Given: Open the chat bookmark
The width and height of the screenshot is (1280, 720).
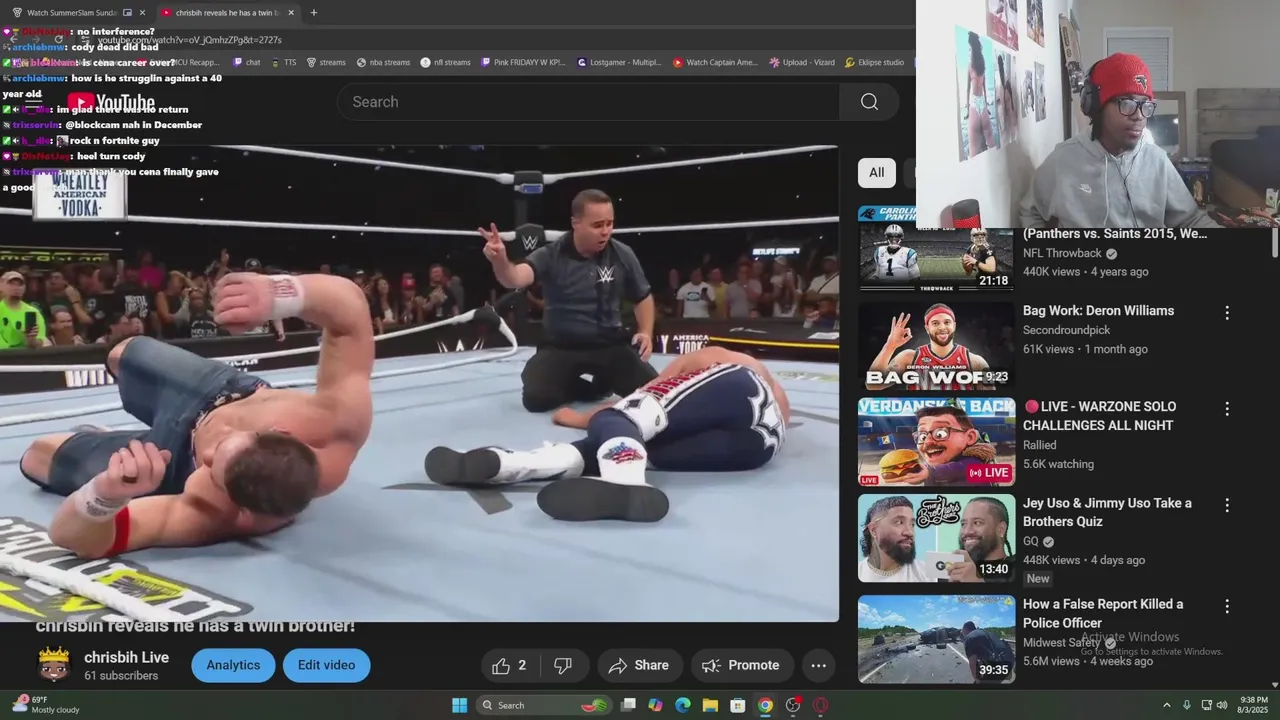Looking at the screenshot, I should (x=246, y=62).
